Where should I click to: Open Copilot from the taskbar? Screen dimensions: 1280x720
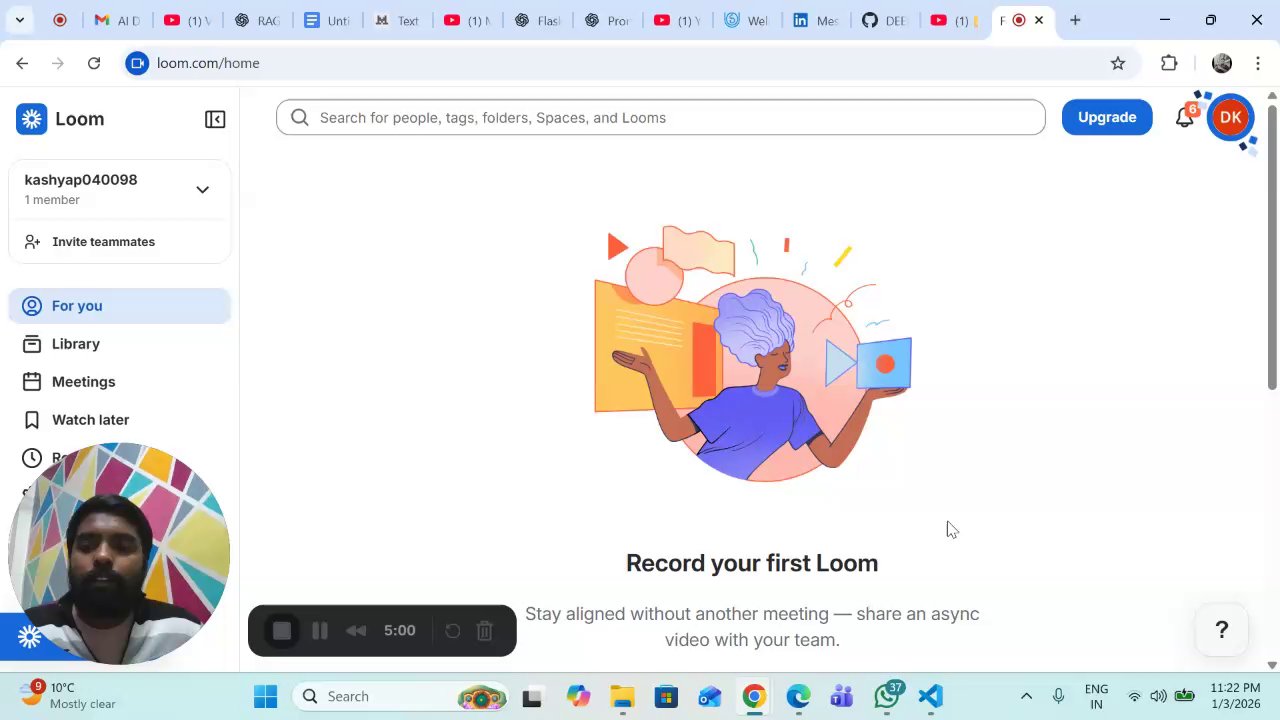click(x=578, y=696)
